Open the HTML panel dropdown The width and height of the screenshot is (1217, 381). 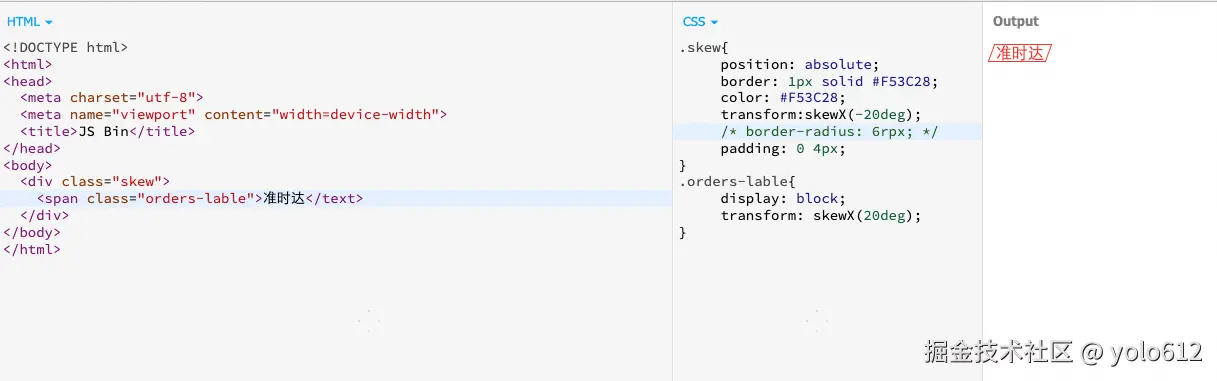[x=30, y=21]
